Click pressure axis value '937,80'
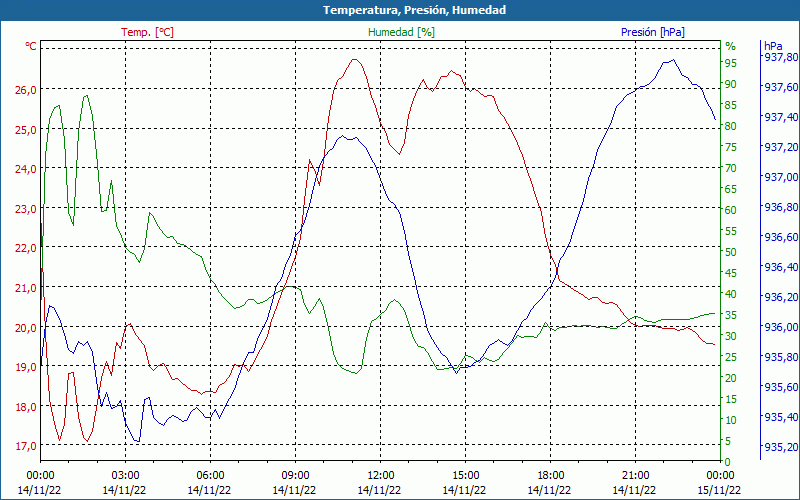Screen dimensions: 800x500 [781, 57]
